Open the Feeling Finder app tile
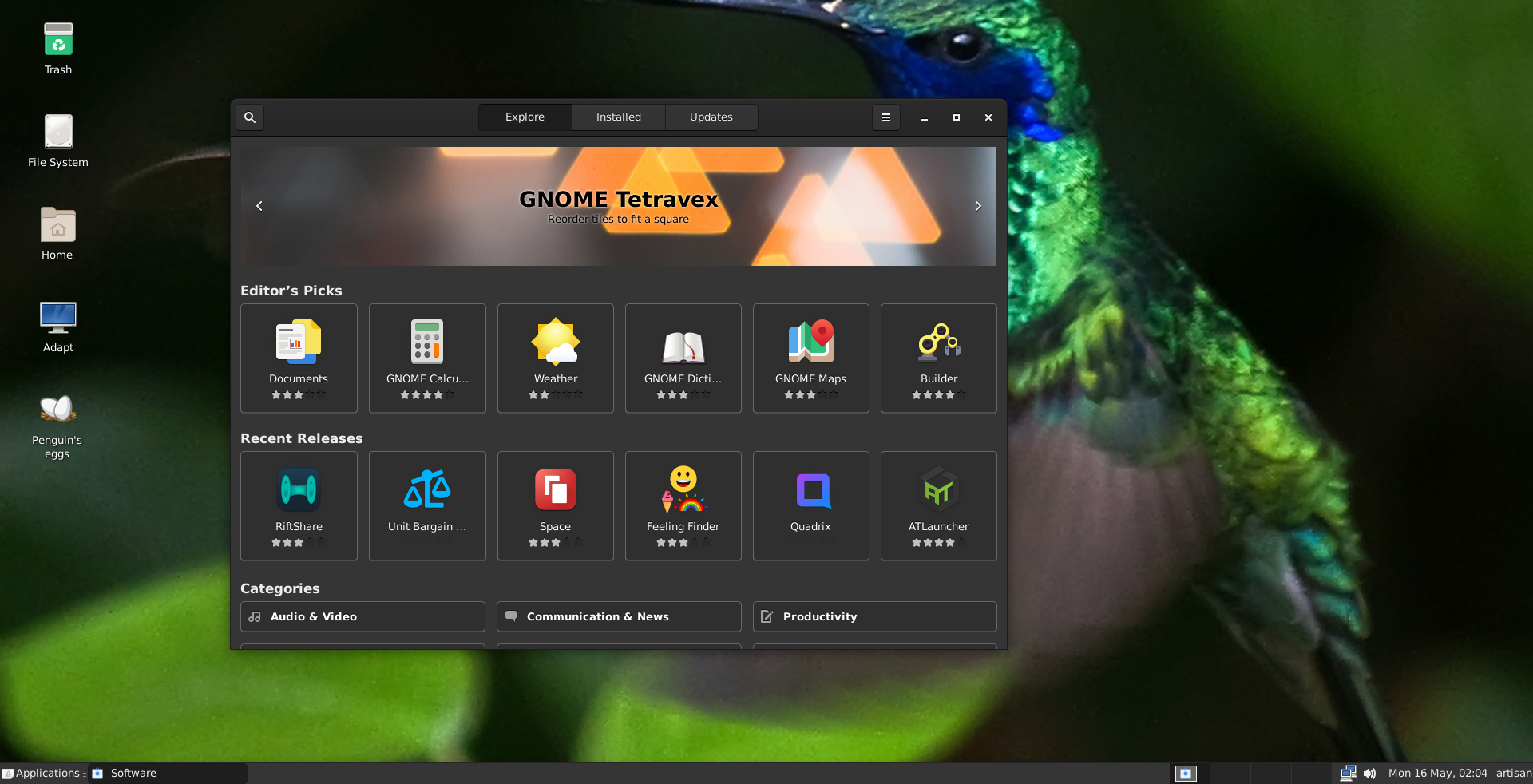This screenshot has height=784, width=1533. 683,506
